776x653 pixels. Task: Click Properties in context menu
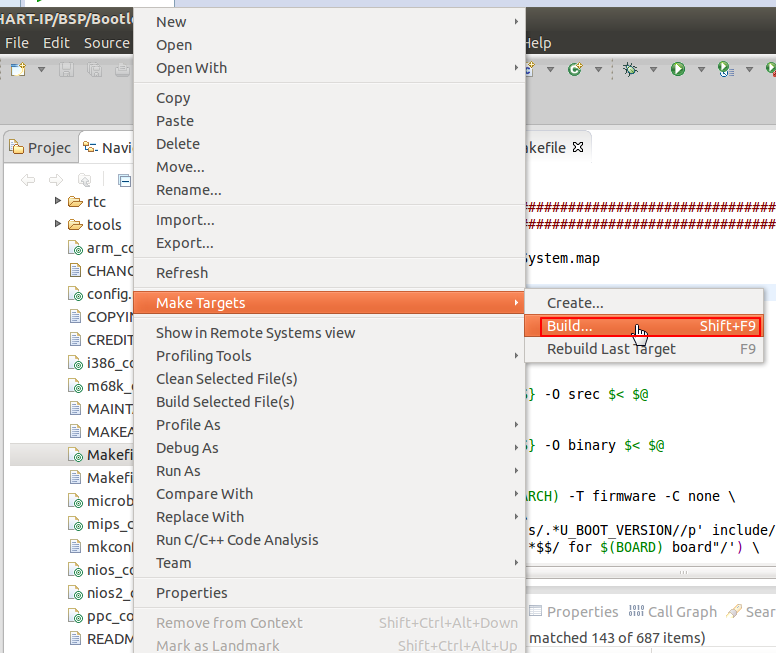pos(330,593)
